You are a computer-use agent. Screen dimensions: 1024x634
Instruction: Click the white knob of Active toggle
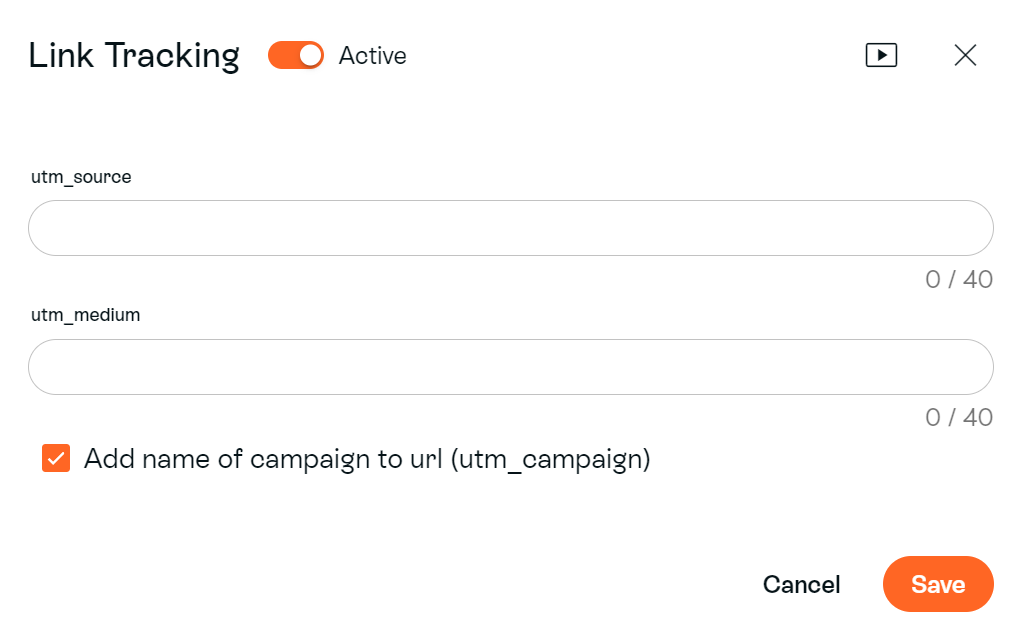[x=310, y=55]
